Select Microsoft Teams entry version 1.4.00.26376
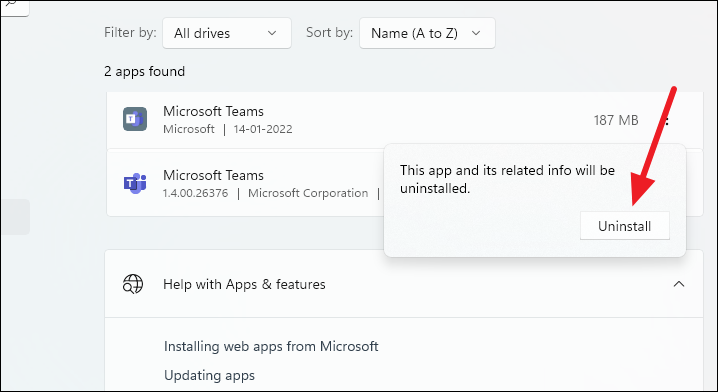This screenshot has height=392, width=718. tap(245, 184)
